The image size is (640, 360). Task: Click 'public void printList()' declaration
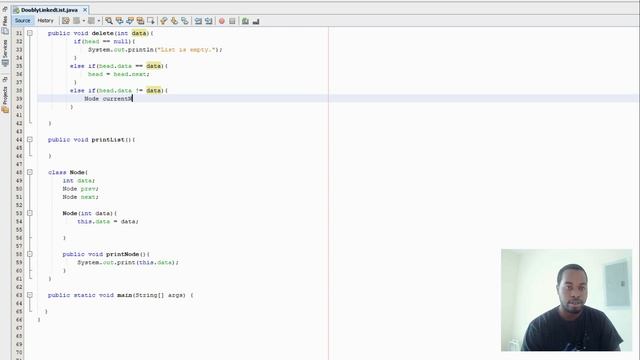coord(91,140)
